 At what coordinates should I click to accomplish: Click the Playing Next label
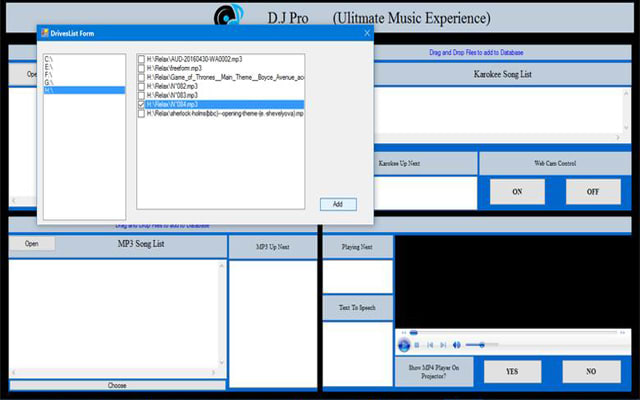(x=357, y=247)
